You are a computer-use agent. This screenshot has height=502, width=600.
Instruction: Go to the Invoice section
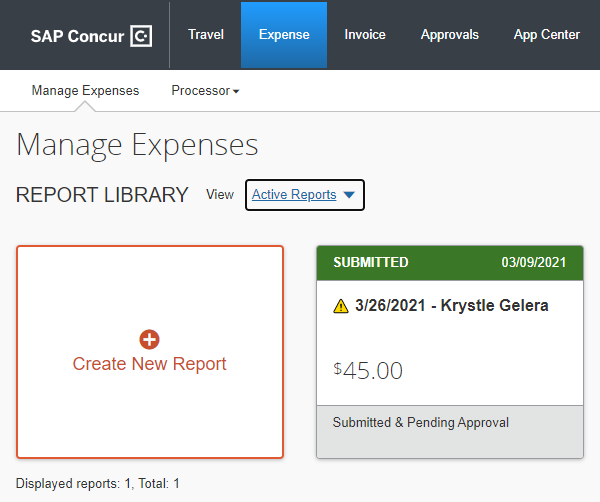(x=365, y=35)
